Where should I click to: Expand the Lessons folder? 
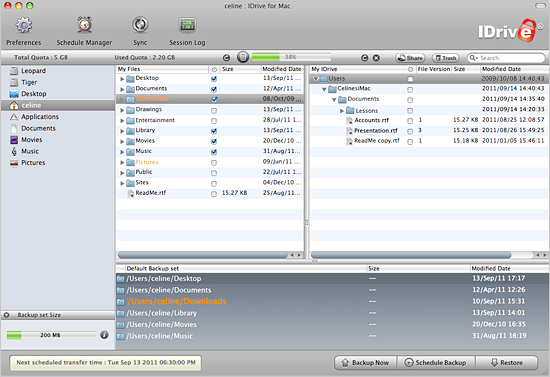click(x=342, y=111)
